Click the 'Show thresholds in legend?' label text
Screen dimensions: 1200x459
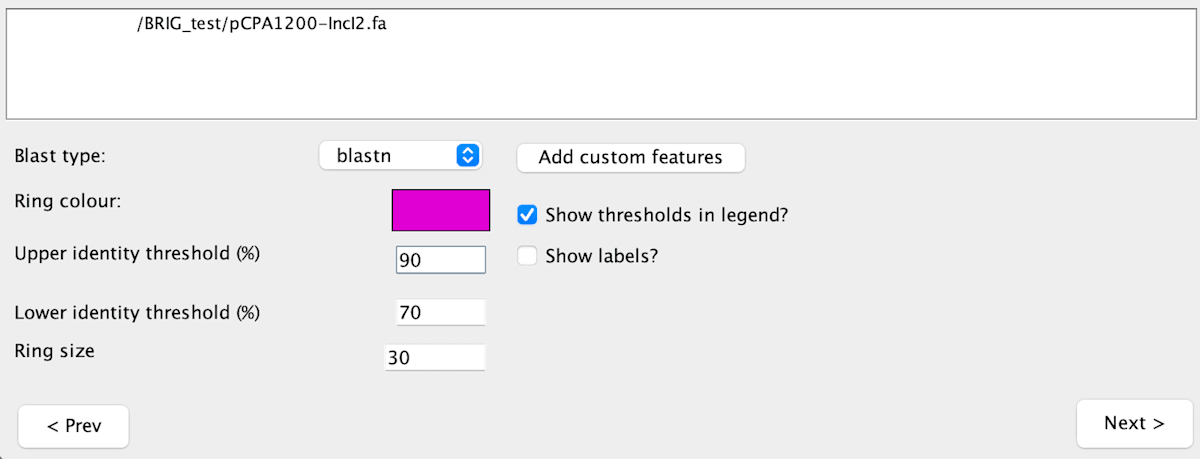click(x=667, y=214)
